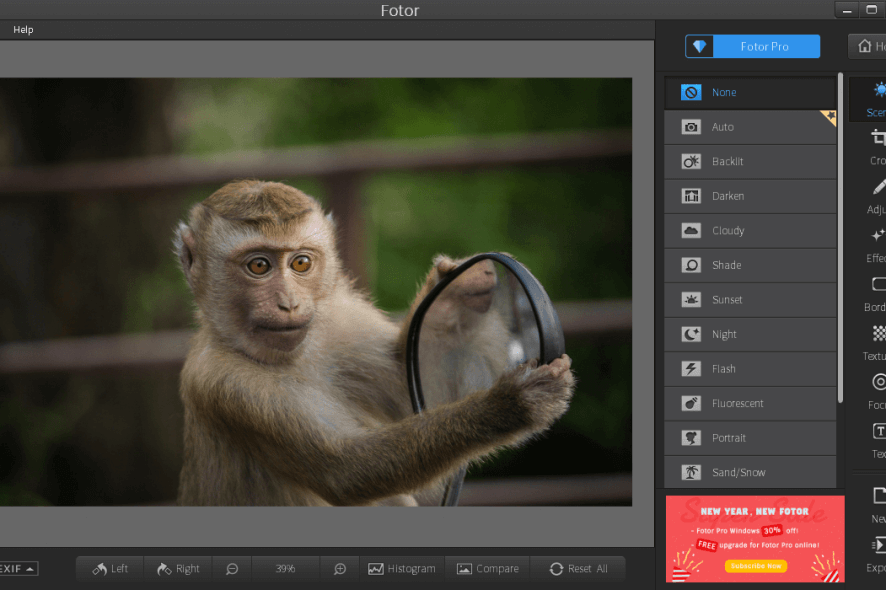Apply the Backlit scene preset
The height and width of the screenshot is (590, 886).
(x=750, y=162)
